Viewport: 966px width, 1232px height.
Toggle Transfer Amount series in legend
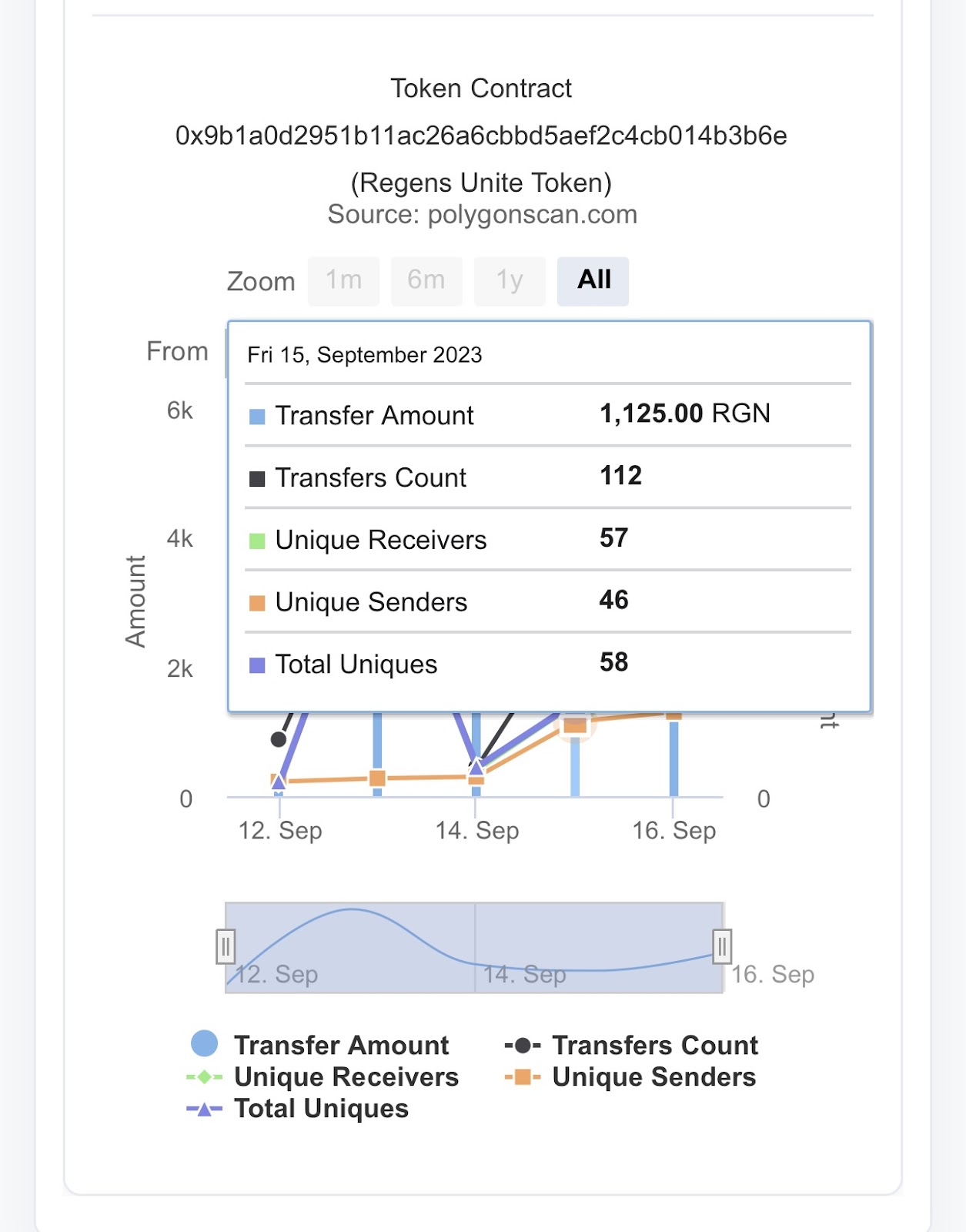(x=320, y=1045)
